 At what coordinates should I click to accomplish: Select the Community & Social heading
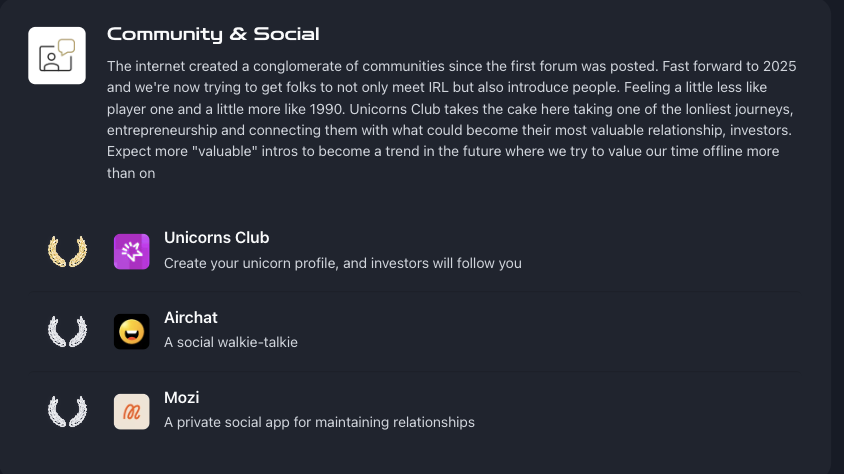coord(213,34)
